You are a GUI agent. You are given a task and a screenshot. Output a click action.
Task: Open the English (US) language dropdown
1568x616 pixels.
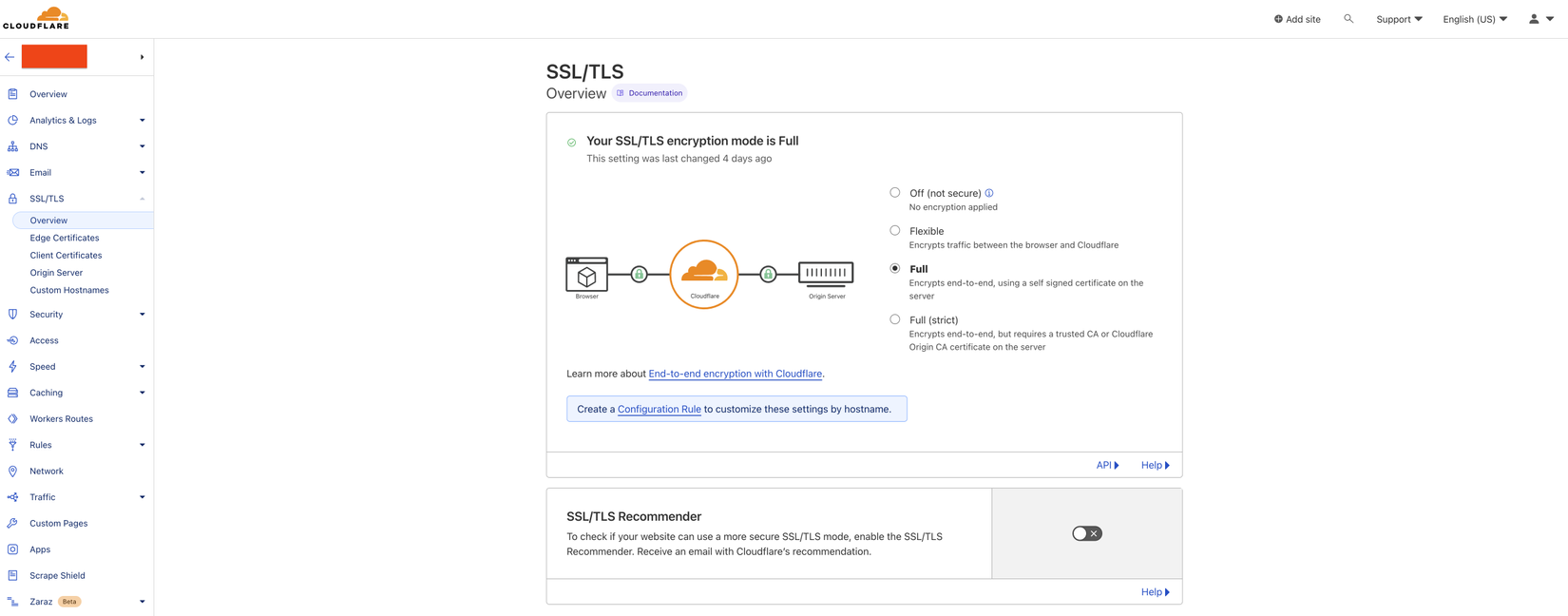tap(1474, 19)
